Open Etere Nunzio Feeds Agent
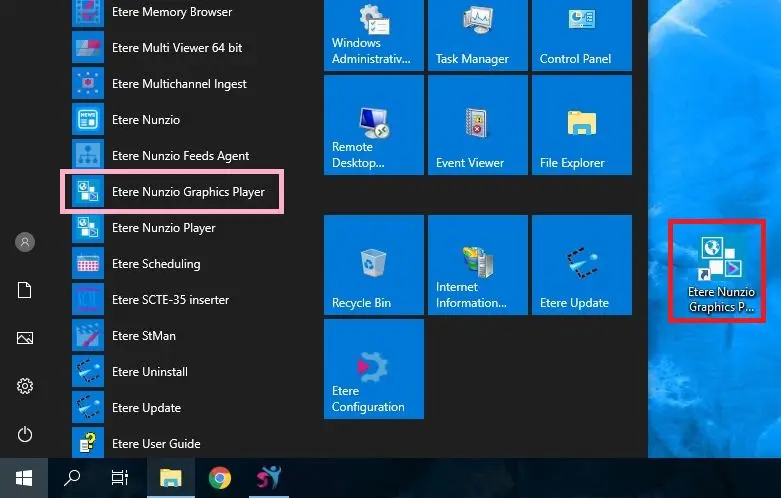The height and width of the screenshot is (498, 781). click(x=180, y=156)
